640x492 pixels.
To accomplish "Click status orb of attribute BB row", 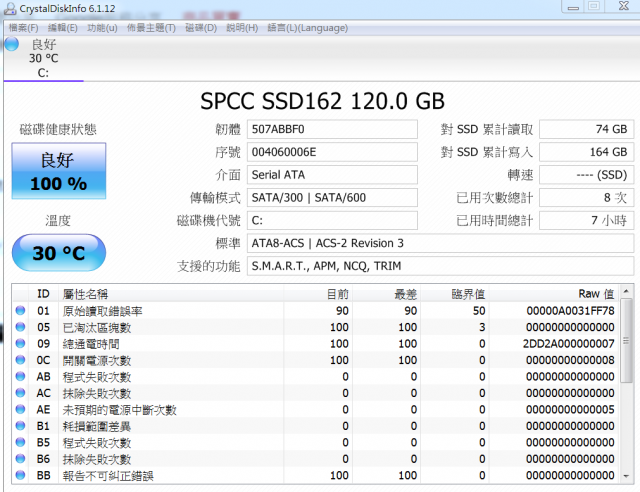I will tap(20, 475).
